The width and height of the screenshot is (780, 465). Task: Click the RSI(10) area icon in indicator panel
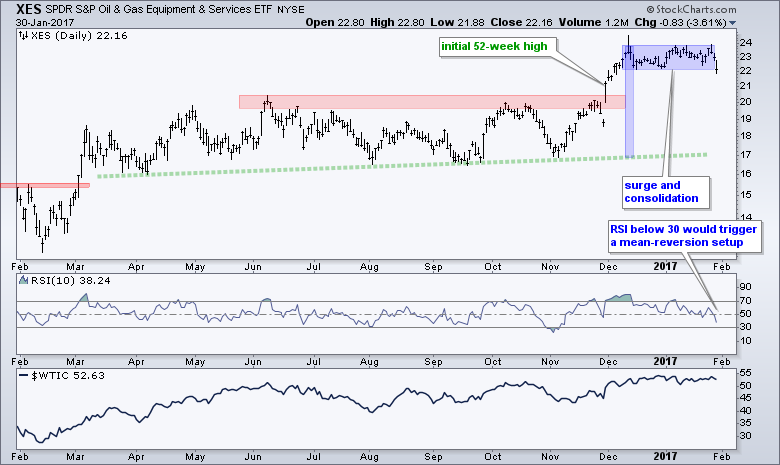(x=23, y=280)
